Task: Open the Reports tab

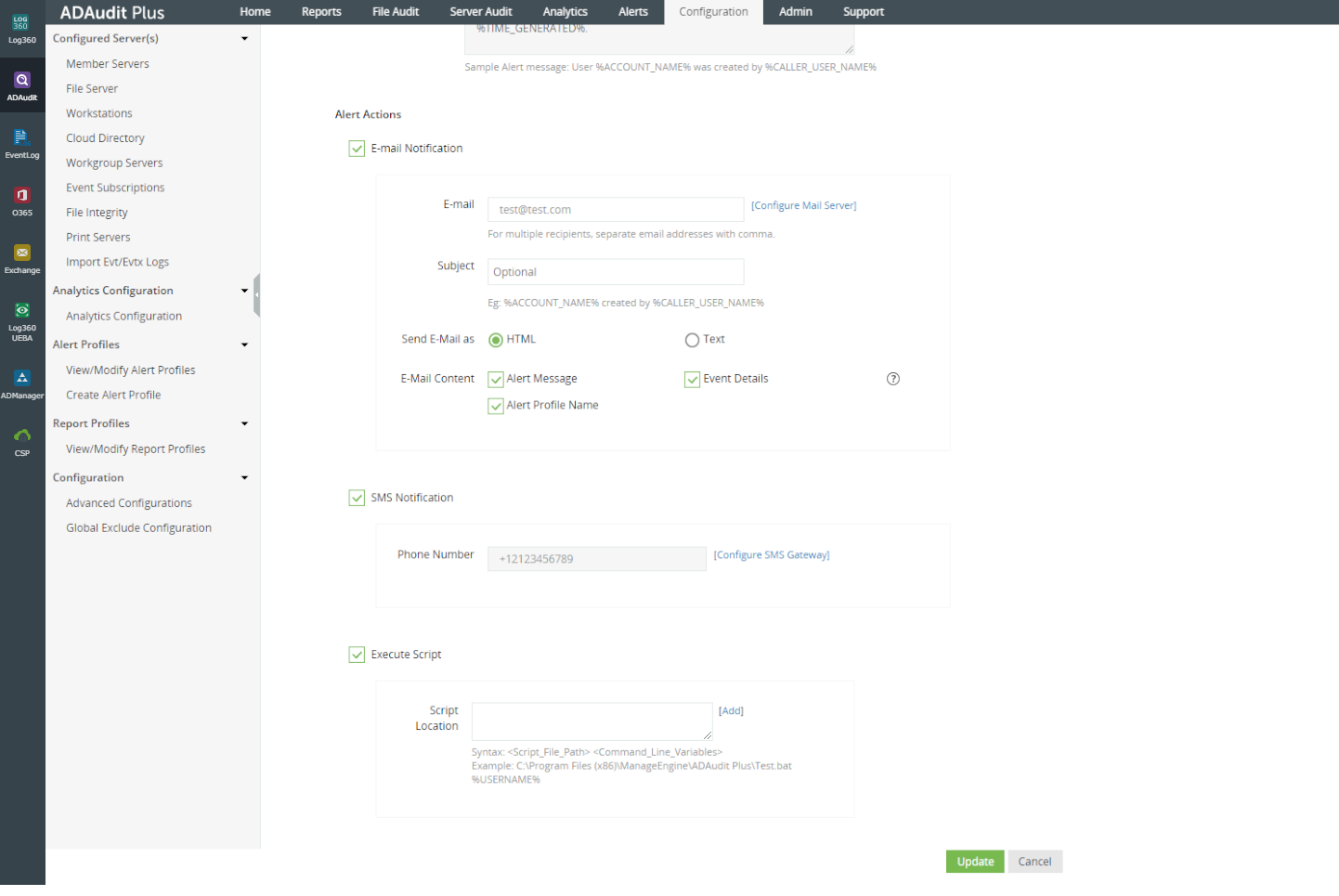Action: point(321,12)
